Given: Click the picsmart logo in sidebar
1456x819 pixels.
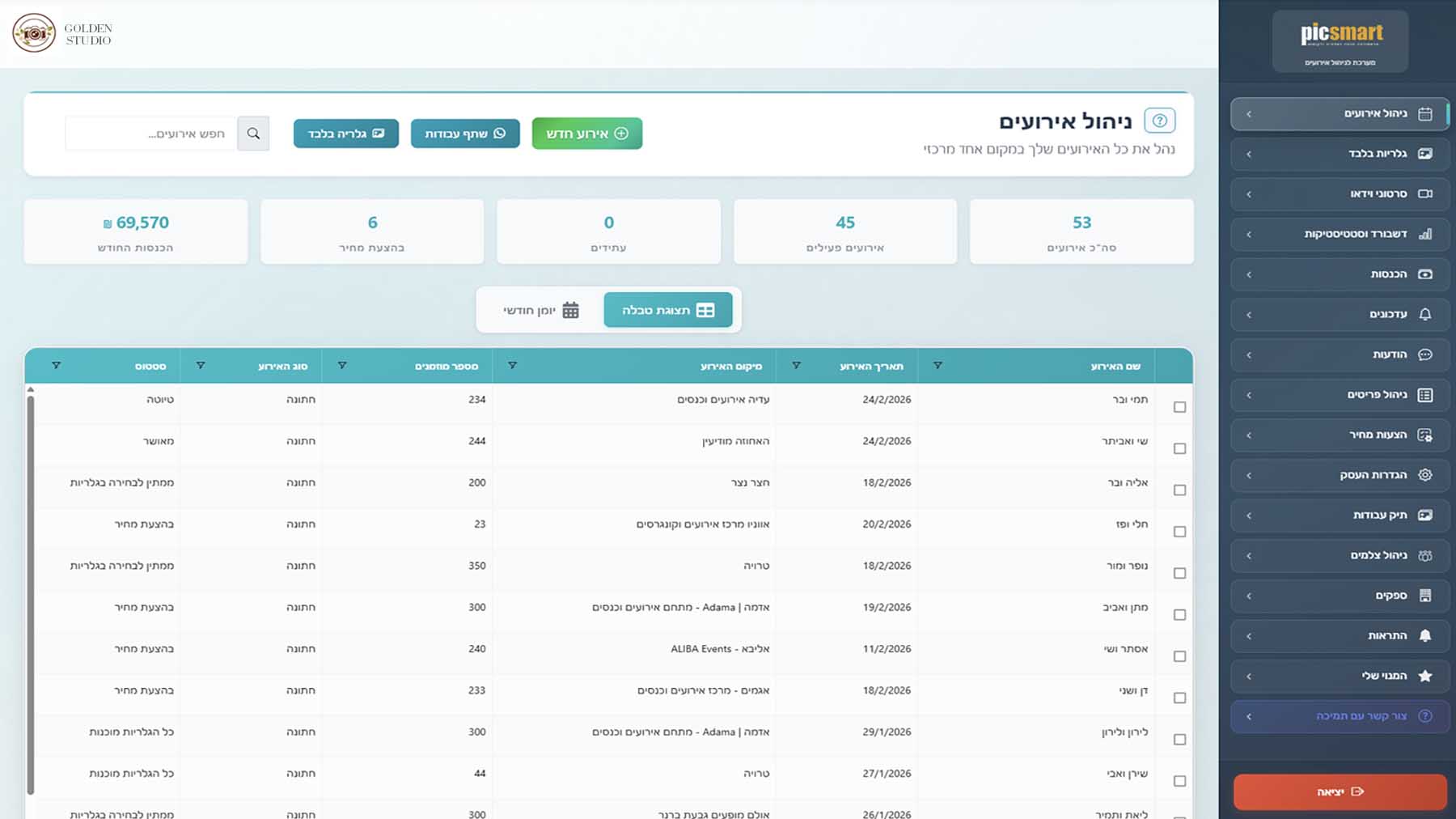Looking at the screenshot, I should point(1340,40).
